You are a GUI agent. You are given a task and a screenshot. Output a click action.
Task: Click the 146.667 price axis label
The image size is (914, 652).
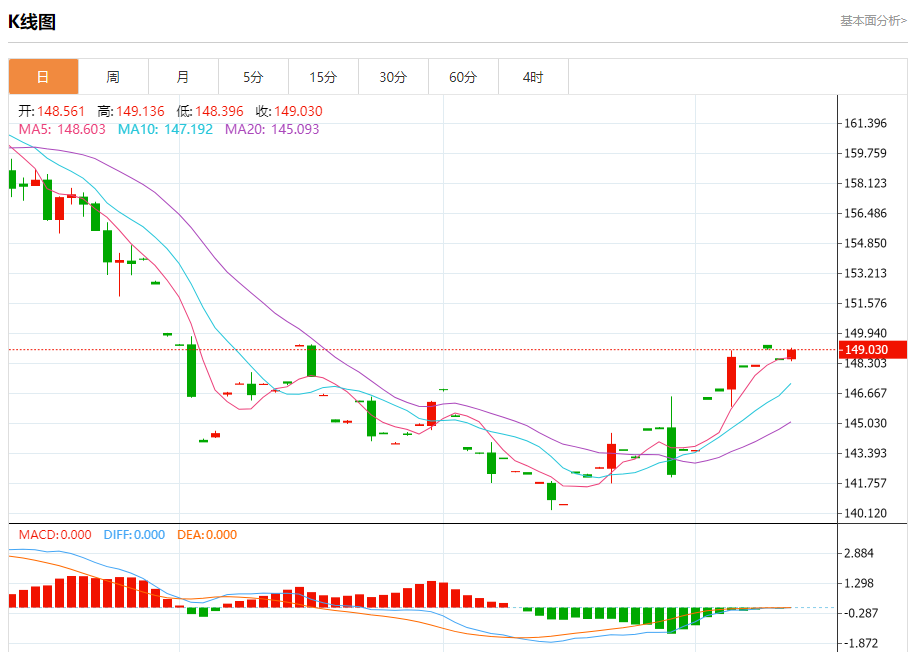[865, 393]
